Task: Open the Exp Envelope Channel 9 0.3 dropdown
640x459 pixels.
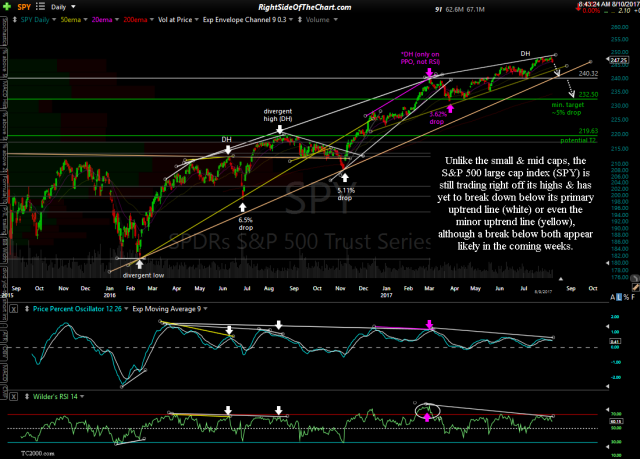Action: click(291, 20)
